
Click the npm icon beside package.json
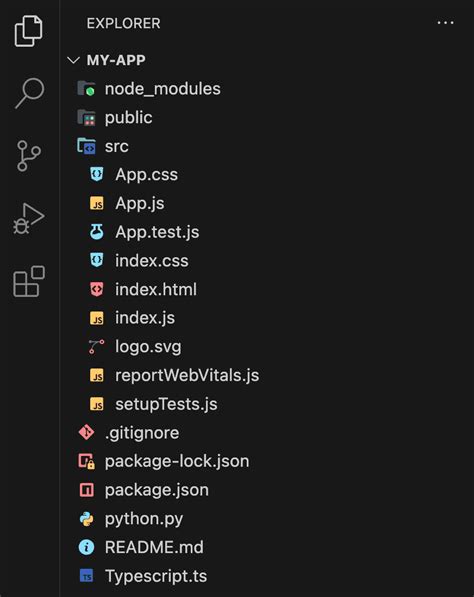86,490
